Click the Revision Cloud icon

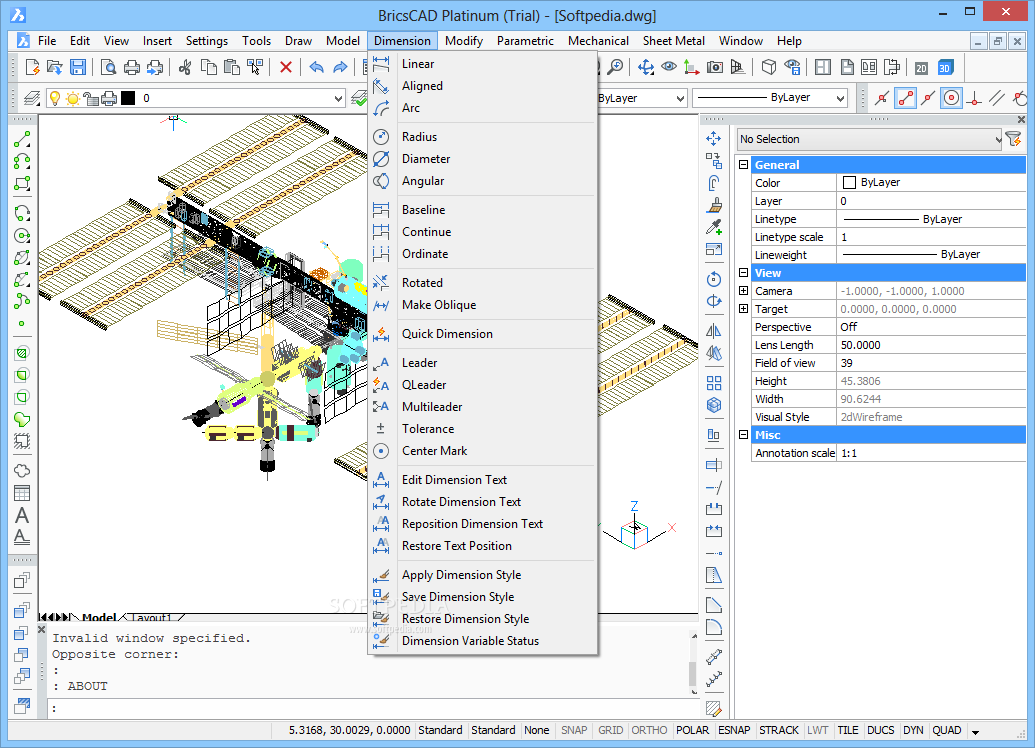point(22,471)
